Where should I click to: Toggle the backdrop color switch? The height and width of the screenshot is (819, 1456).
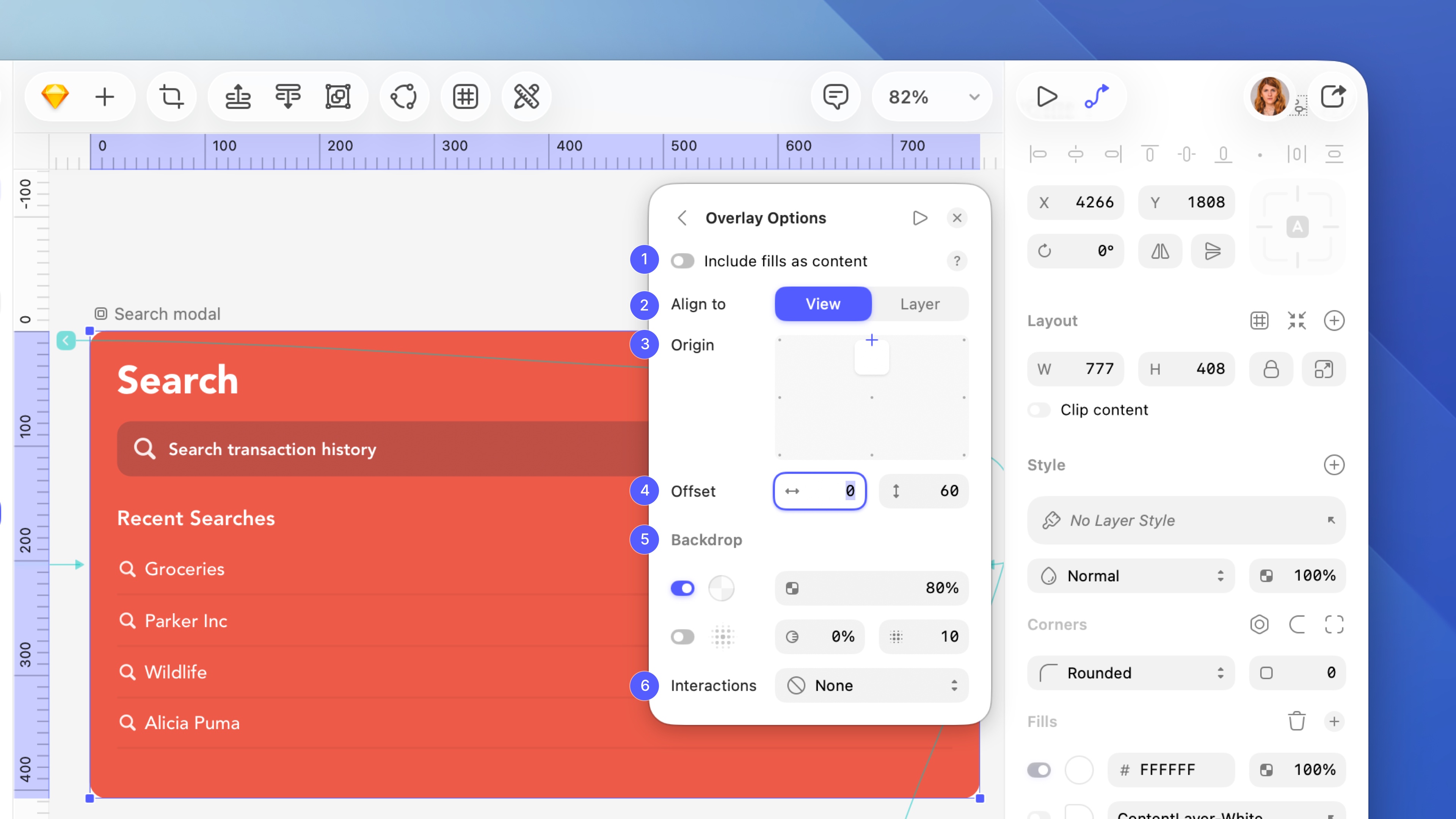[x=682, y=588]
